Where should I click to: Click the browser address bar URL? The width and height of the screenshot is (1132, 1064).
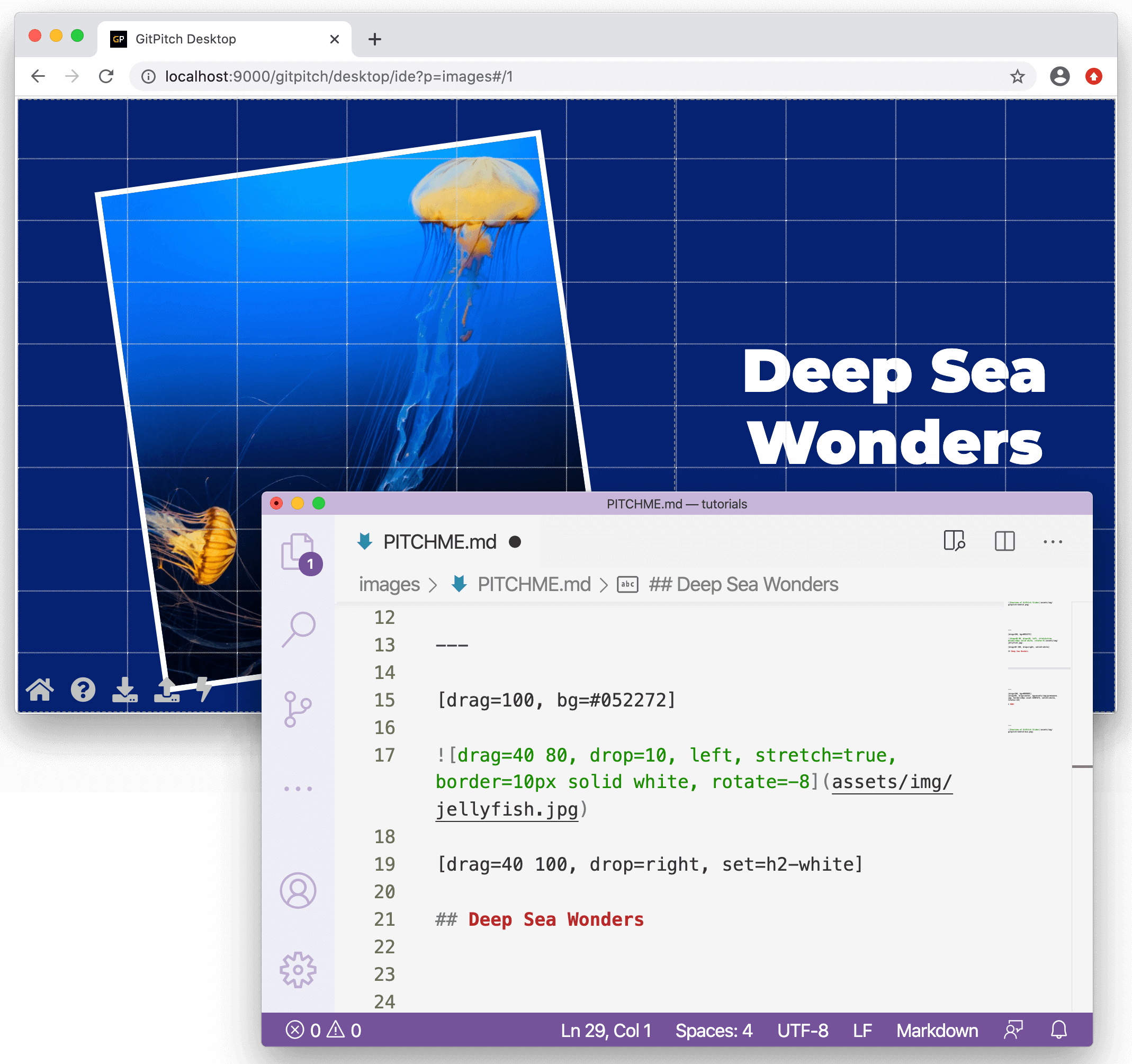point(339,76)
